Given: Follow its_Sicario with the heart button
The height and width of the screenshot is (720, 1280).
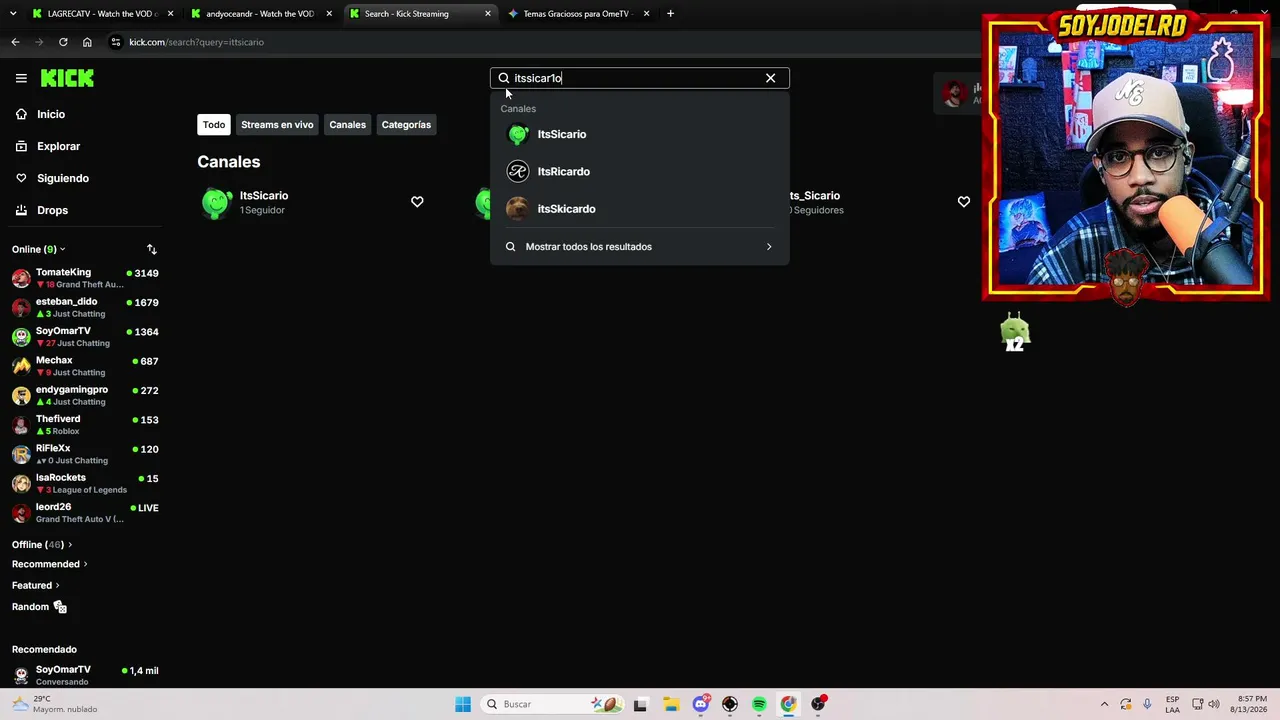Looking at the screenshot, I should 964,202.
